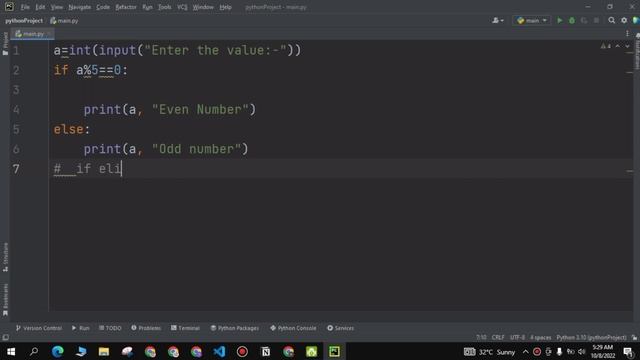
Task: Click the main.py breadcrumb in the navigation bar
Action: pyautogui.click(x=64, y=20)
